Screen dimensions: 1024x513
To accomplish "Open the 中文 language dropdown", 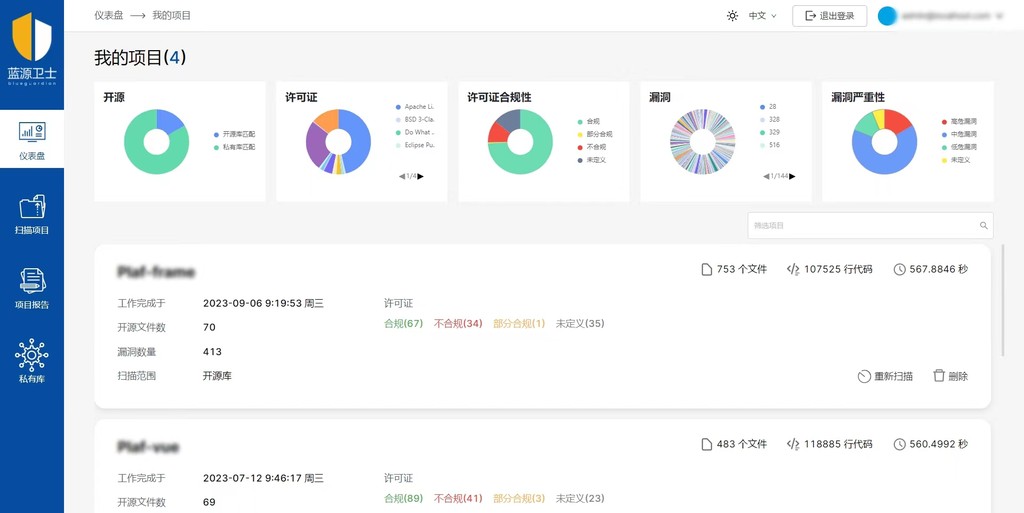I will click(x=762, y=16).
